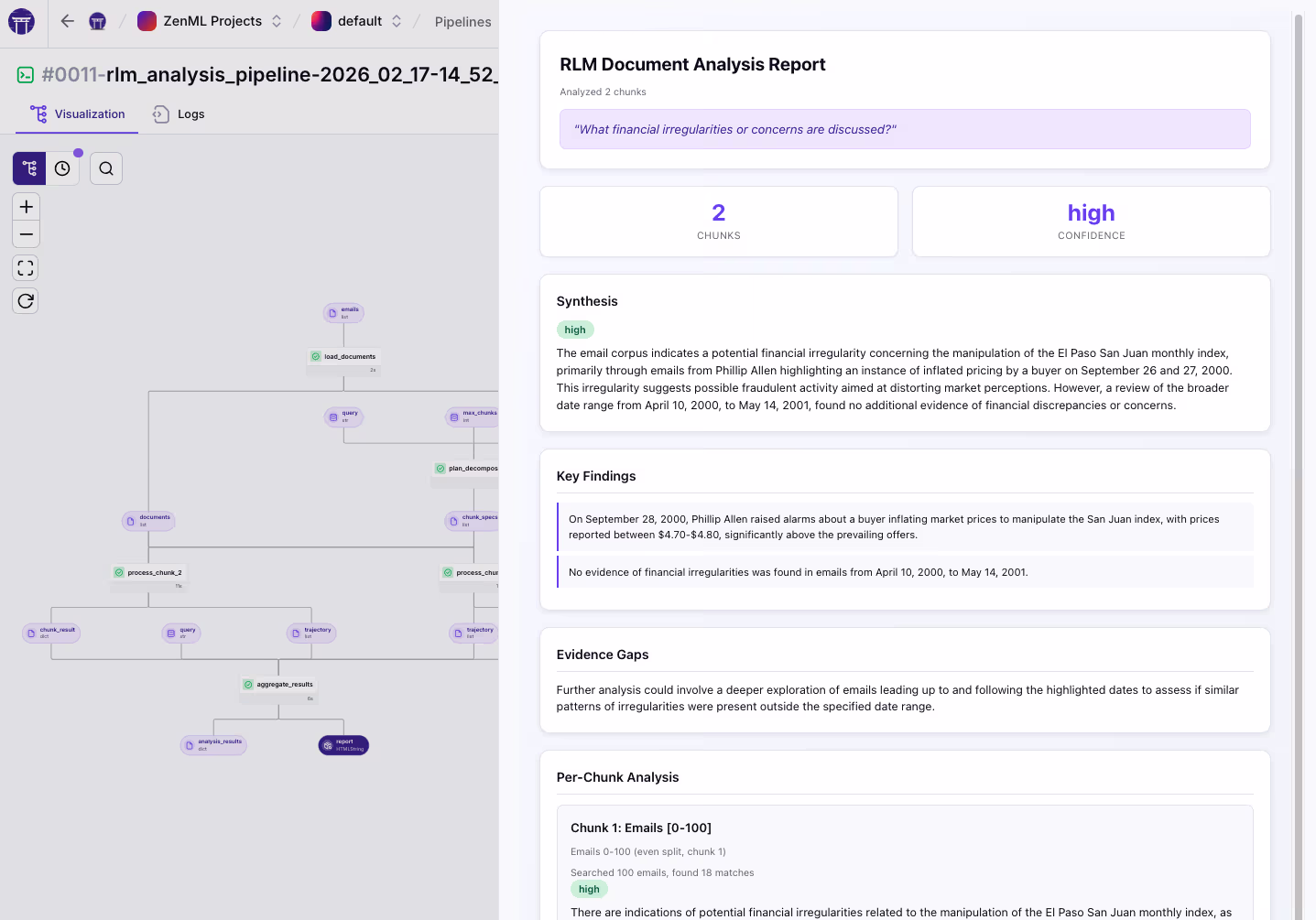Select the aggregate_results step node

278,684
